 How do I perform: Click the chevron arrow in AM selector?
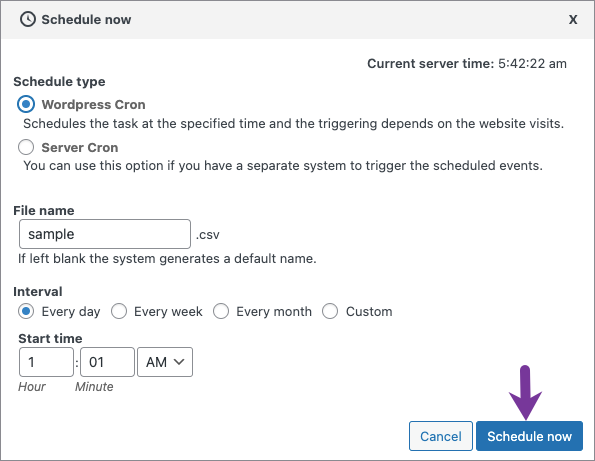click(x=179, y=362)
